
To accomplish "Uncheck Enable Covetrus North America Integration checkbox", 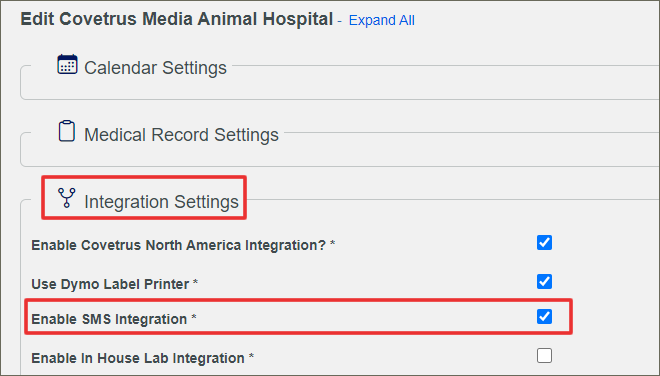I will pos(544,243).
